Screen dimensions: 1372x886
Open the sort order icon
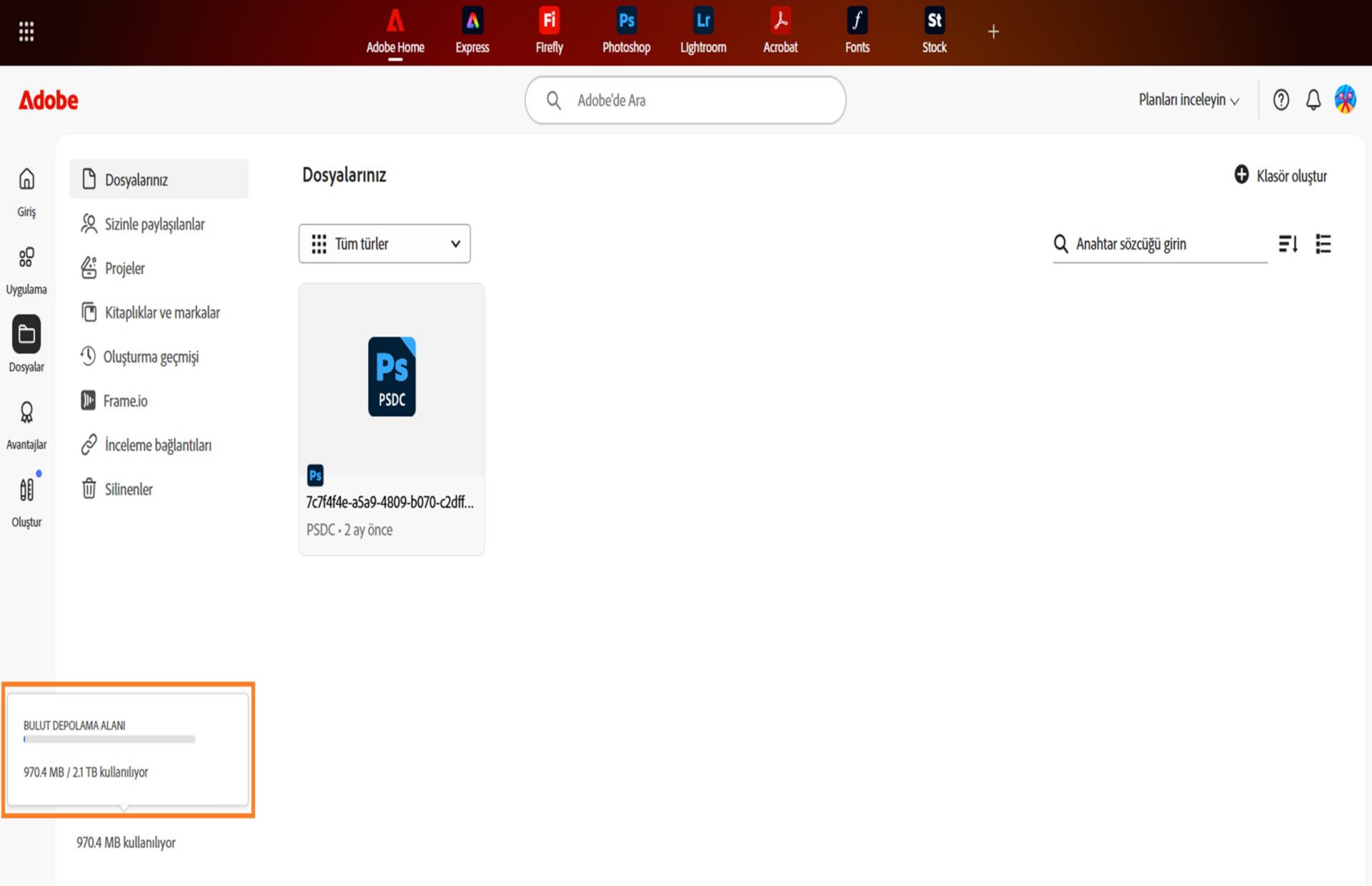pyautogui.click(x=1288, y=244)
